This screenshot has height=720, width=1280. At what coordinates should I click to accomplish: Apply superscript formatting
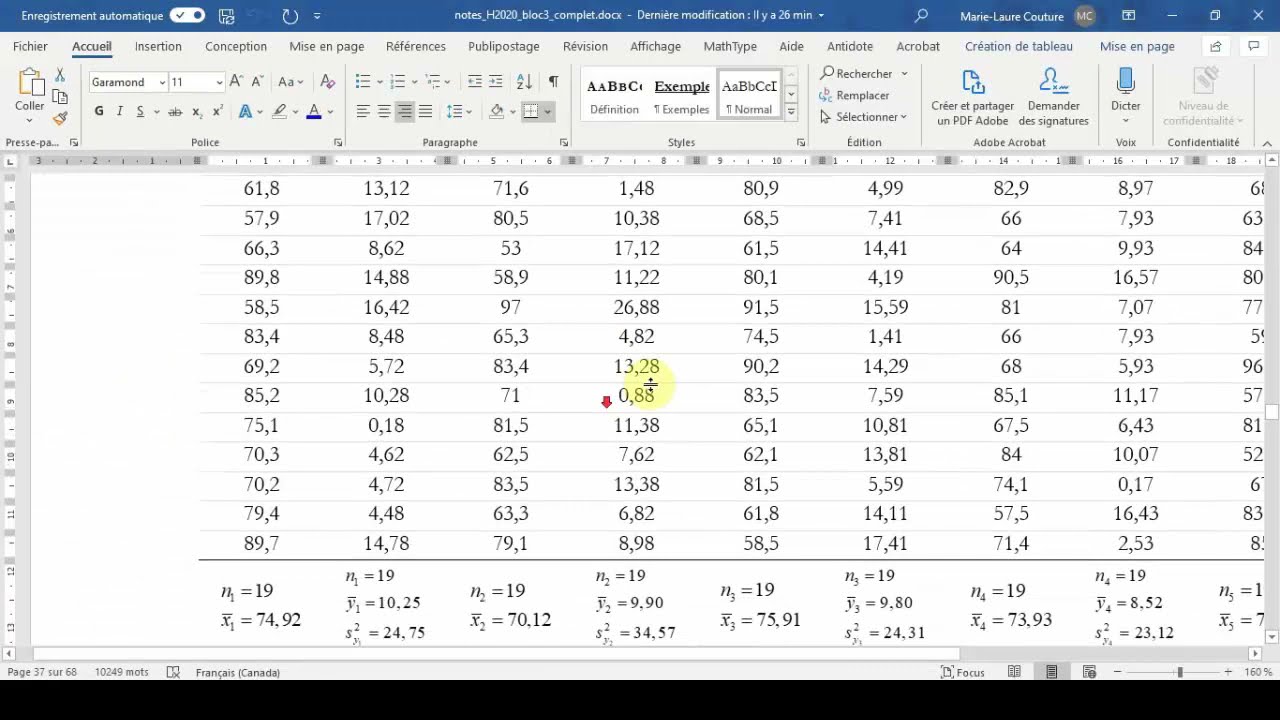click(217, 111)
